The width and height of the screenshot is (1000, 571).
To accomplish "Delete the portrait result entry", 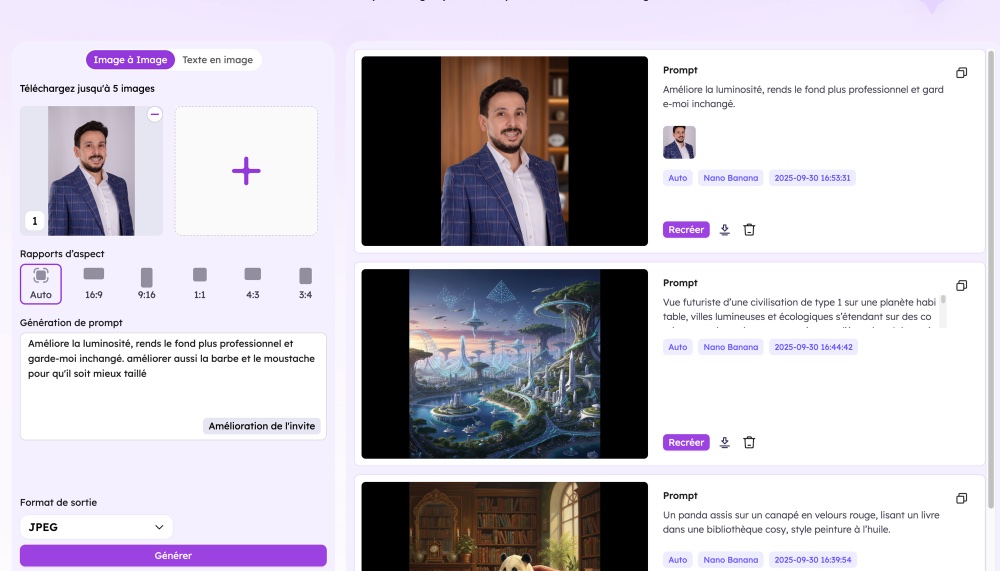I will click(749, 230).
